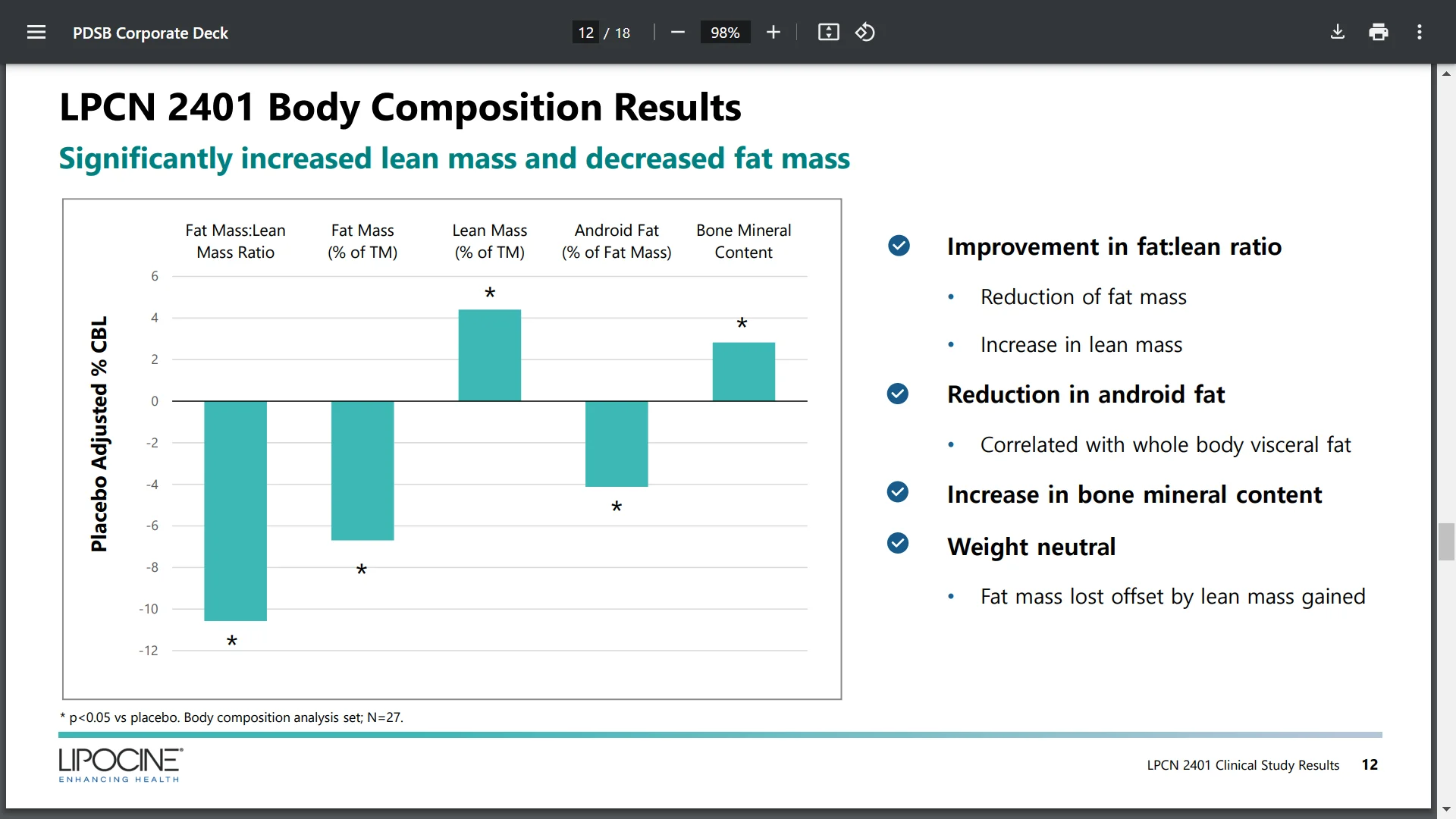Zoom in with the plus button
The image size is (1456, 819).
point(773,32)
